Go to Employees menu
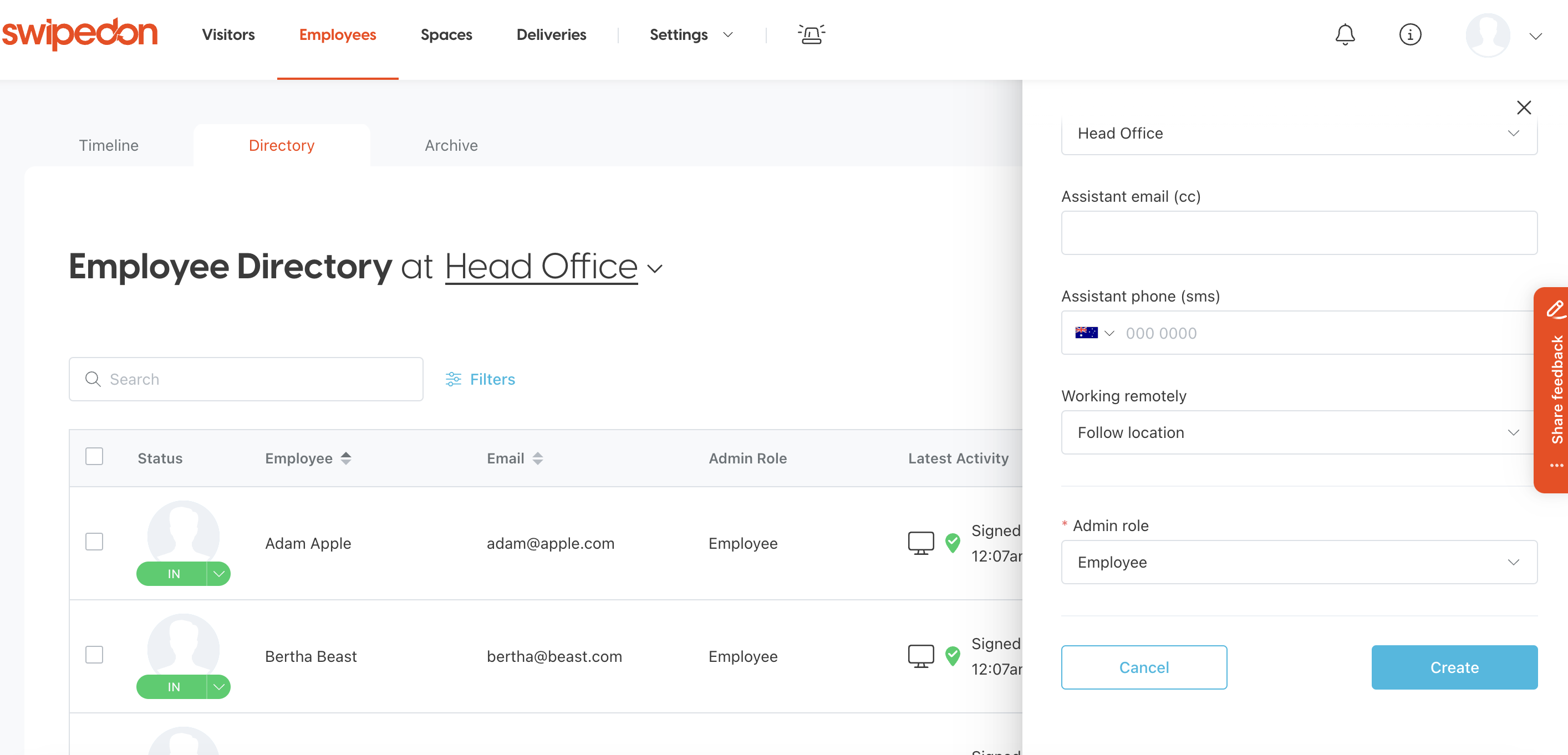The width and height of the screenshot is (1568, 755). 337,35
